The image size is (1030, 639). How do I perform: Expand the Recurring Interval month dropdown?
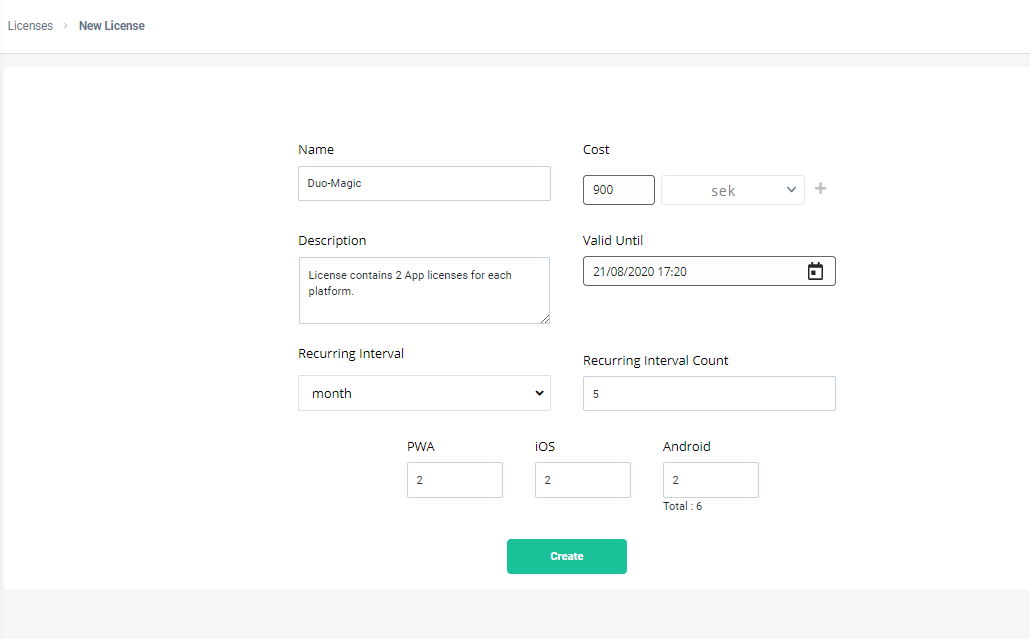click(x=424, y=393)
